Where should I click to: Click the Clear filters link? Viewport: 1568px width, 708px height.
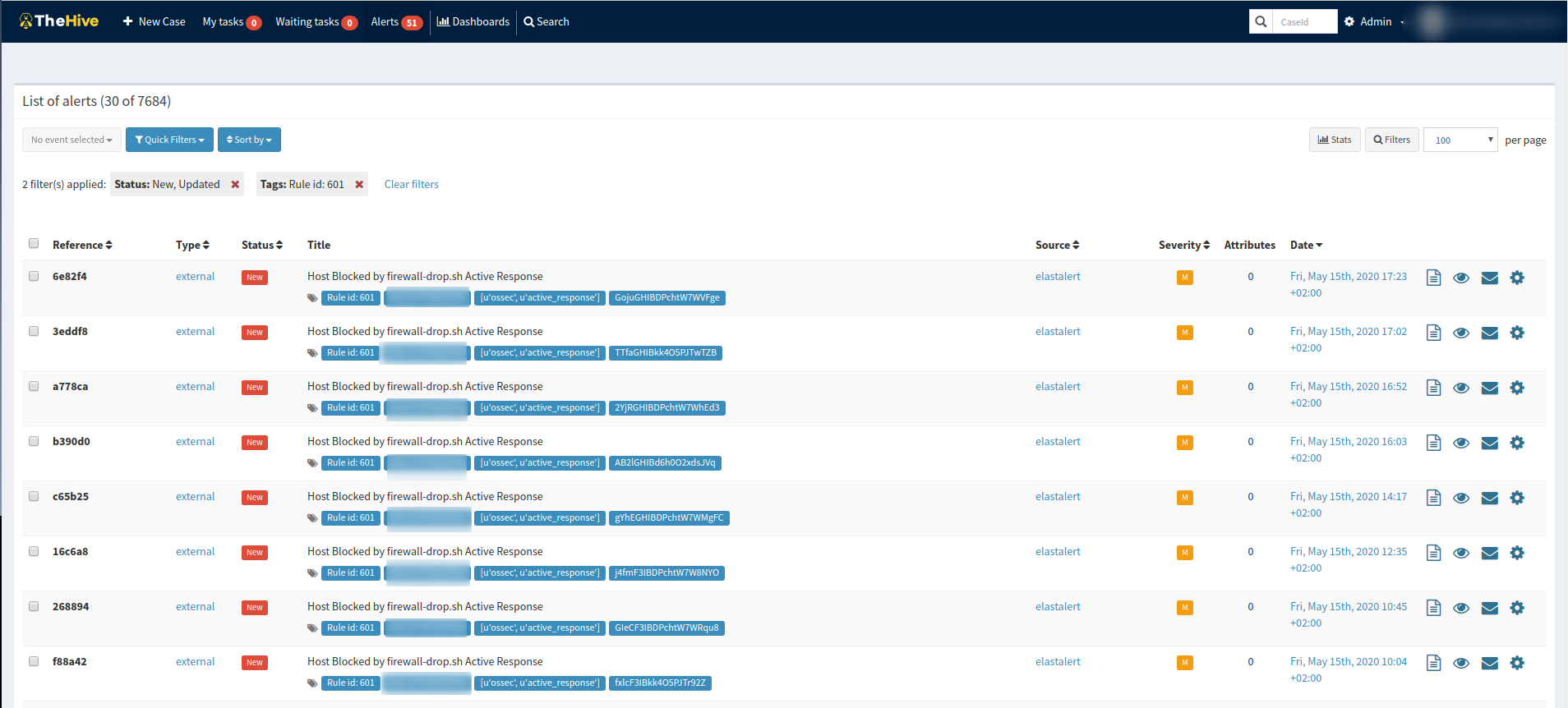point(411,185)
